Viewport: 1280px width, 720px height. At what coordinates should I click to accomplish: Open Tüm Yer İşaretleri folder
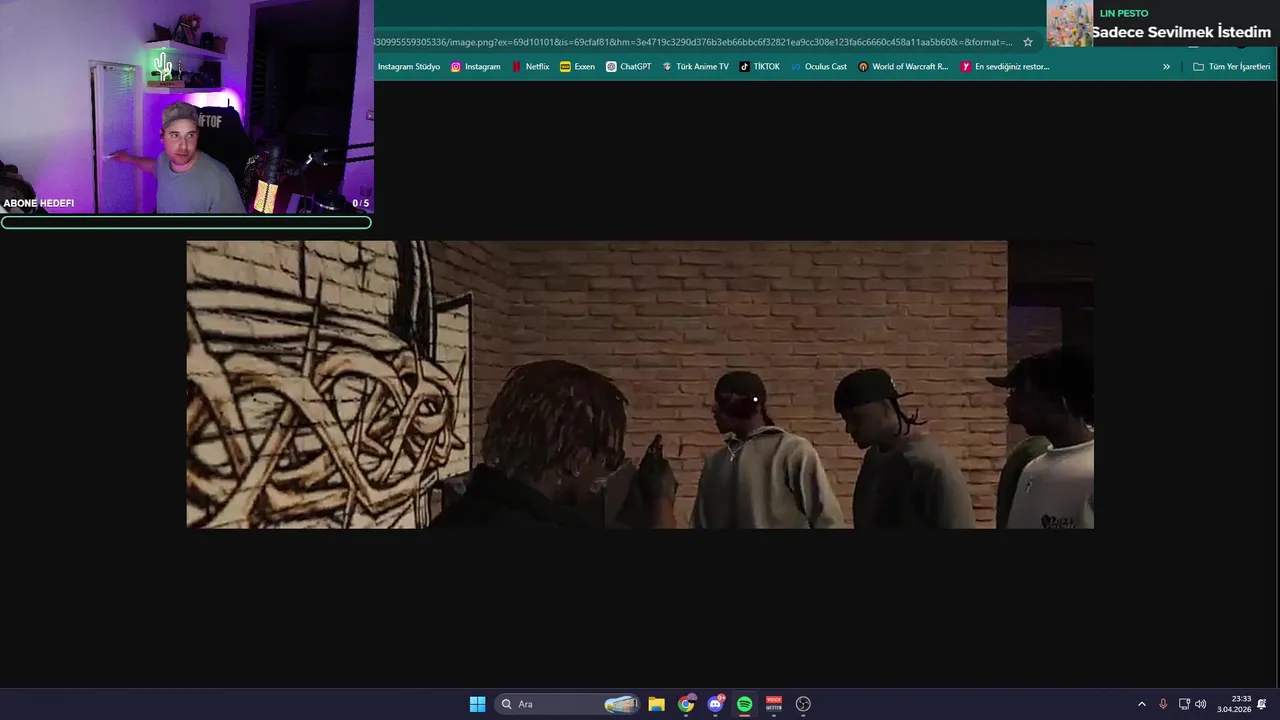tap(1231, 67)
